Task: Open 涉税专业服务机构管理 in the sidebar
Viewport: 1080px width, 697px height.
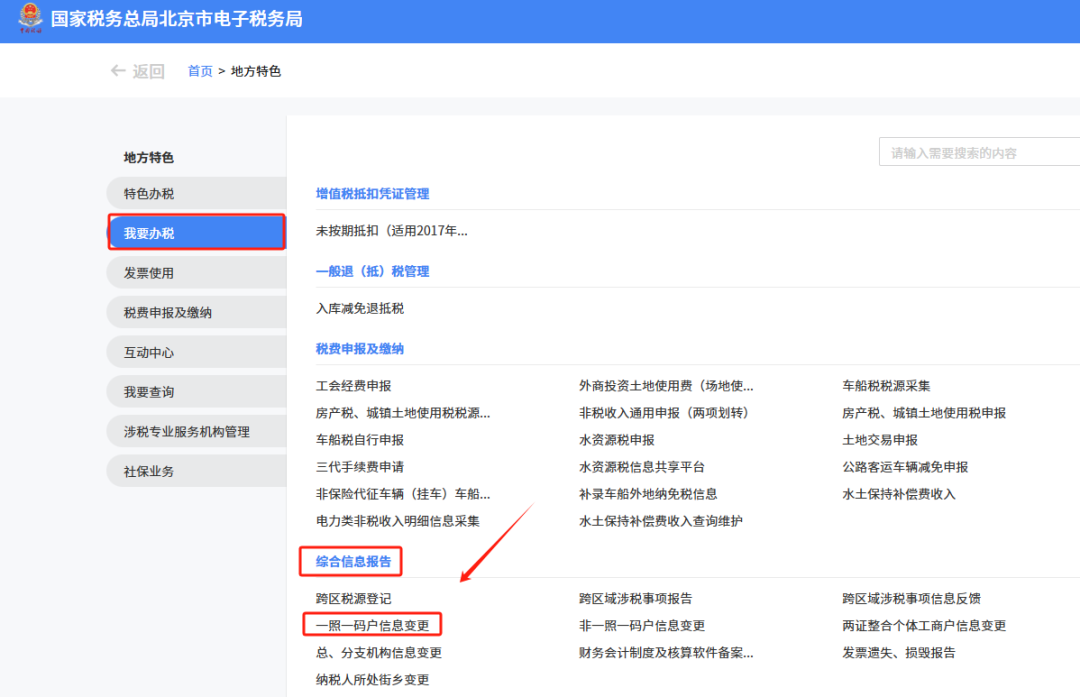Action: pyautogui.click(x=196, y=430)
